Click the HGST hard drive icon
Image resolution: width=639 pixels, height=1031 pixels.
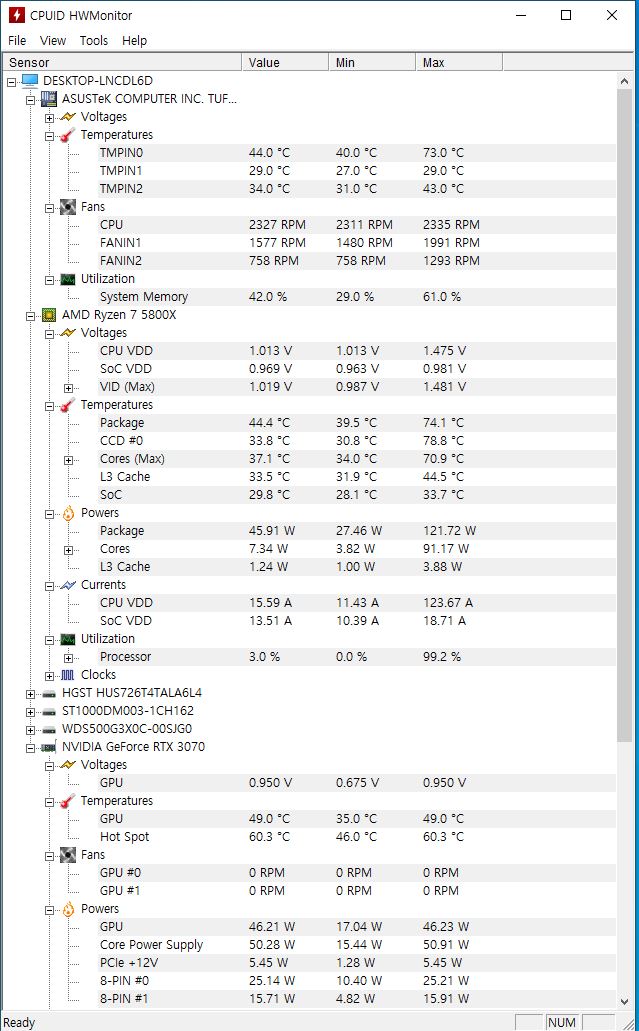(49, 693)
